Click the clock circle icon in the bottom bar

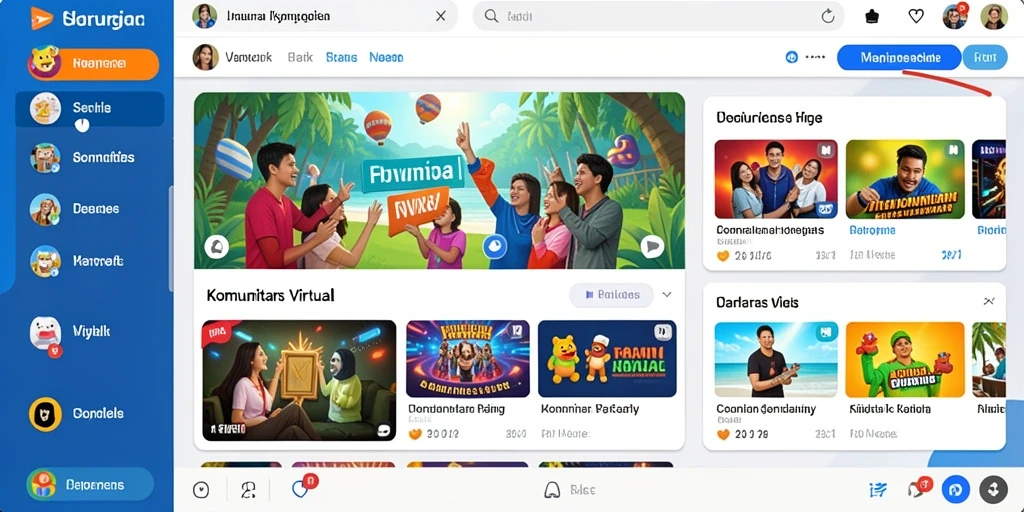click(x=201, y=490)
